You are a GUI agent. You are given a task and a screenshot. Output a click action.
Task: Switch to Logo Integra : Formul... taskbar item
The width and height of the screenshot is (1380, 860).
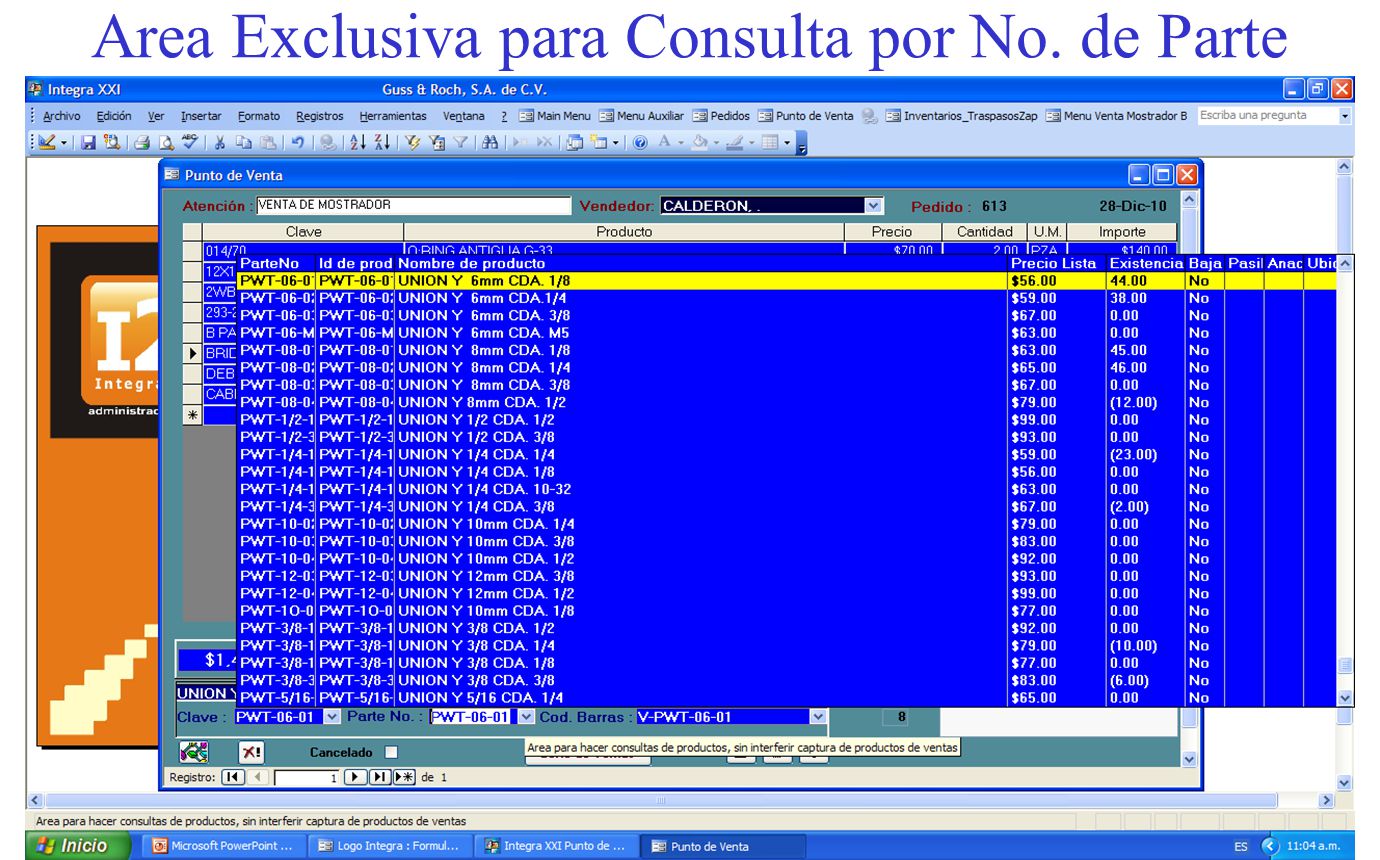[x=389, y=846]
